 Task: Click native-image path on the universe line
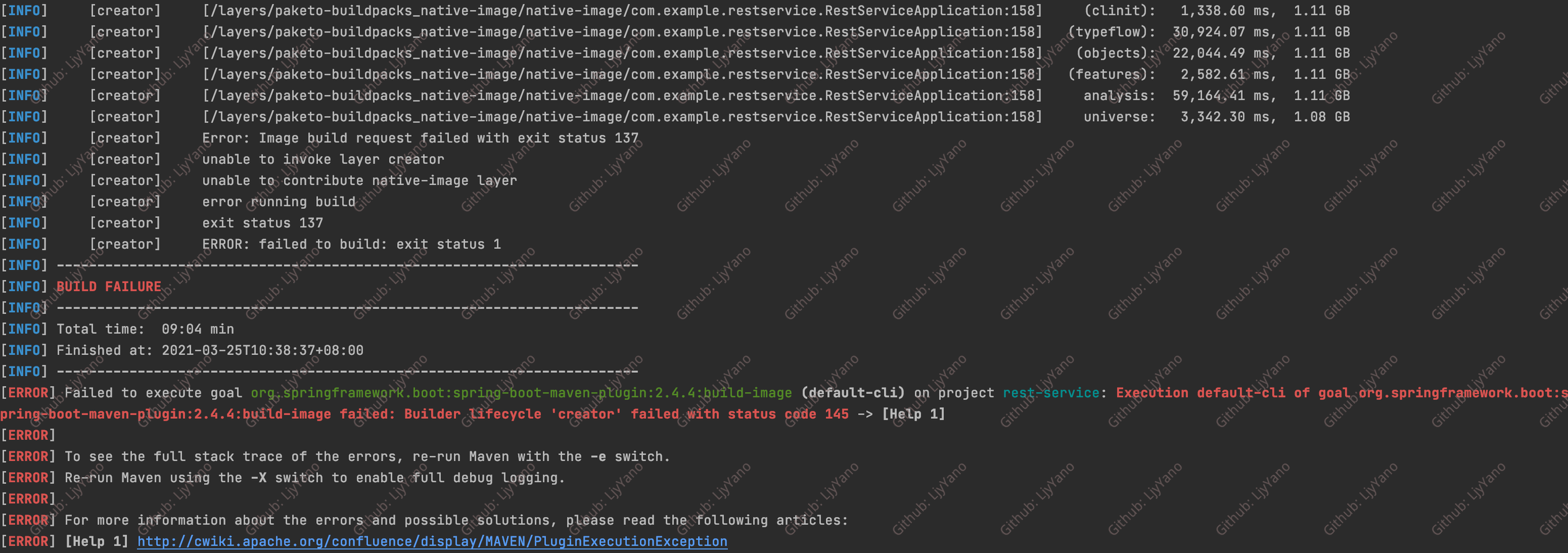click(622, 117)
